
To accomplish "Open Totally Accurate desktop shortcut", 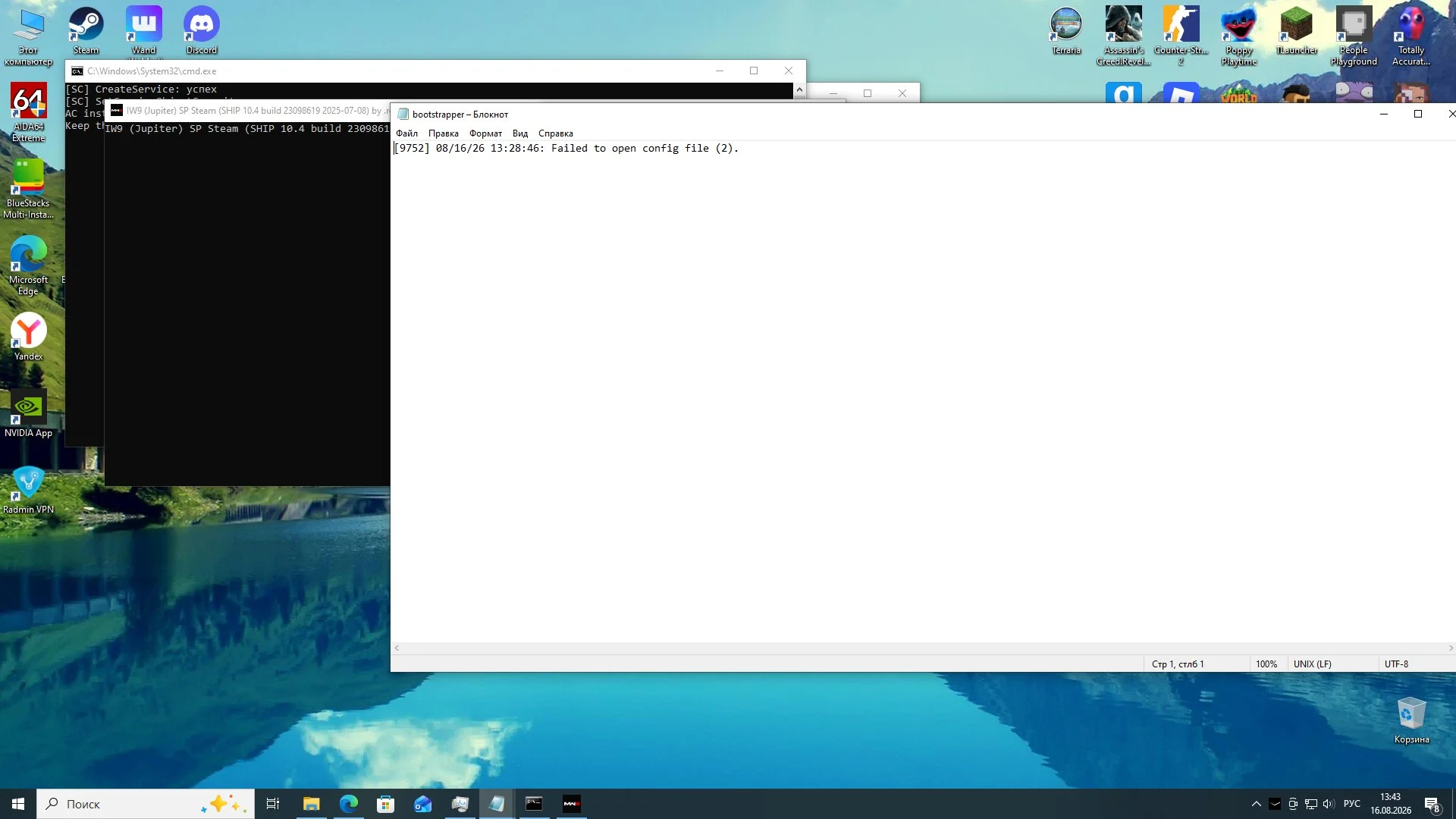I will pos(1411,36).
